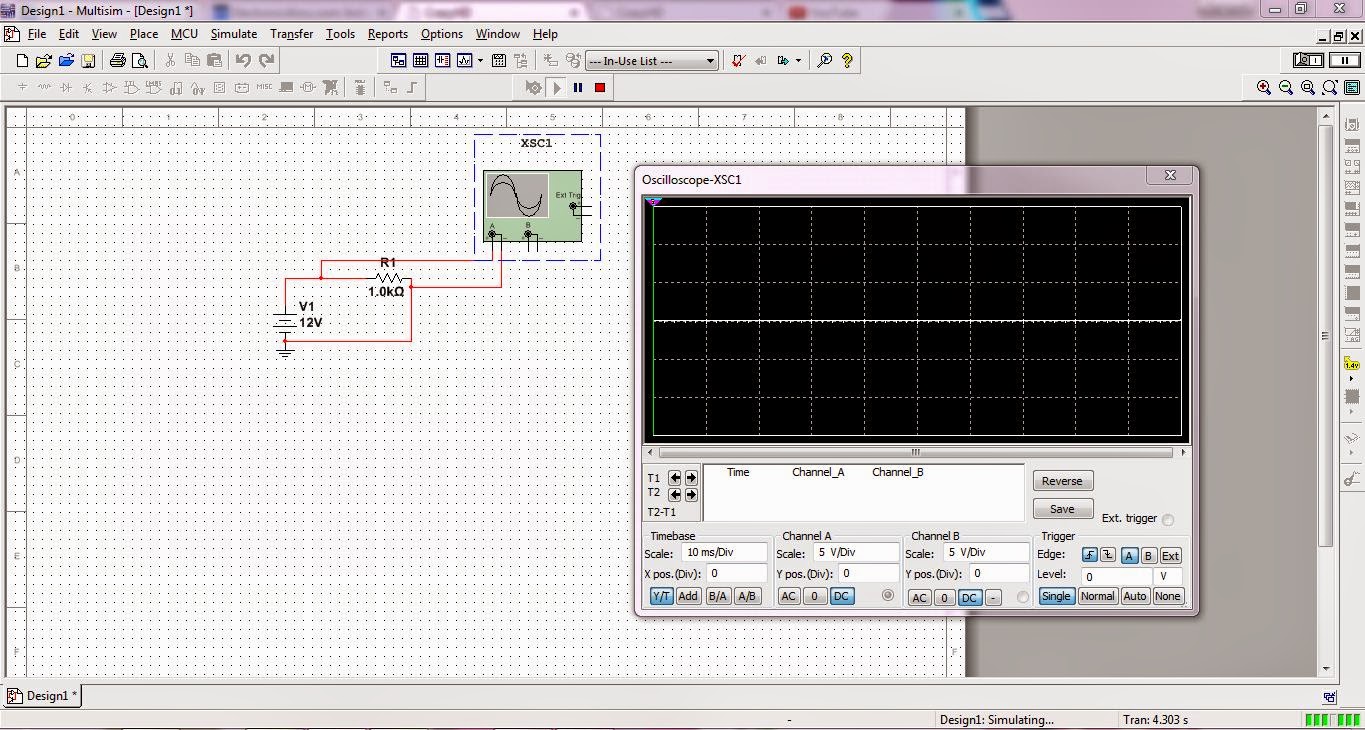The height and width of the screenshot is (730, 1365).
Task: Click the Electrical Rules Check icon
Action: [x=737, y=60]
